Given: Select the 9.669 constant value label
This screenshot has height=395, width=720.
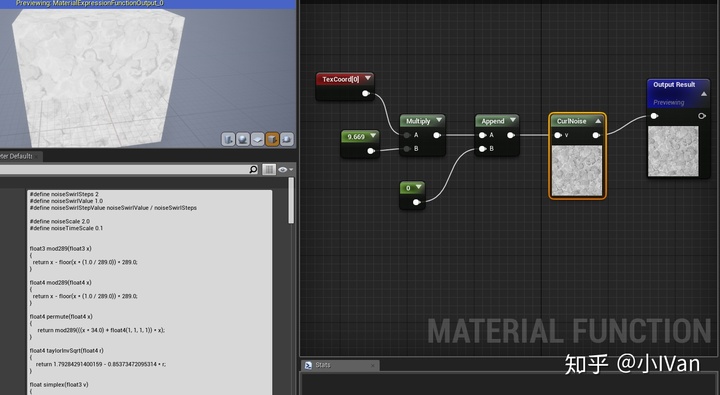Looking at the screenshot, I should pyautogui.click(x=356, y=136).
